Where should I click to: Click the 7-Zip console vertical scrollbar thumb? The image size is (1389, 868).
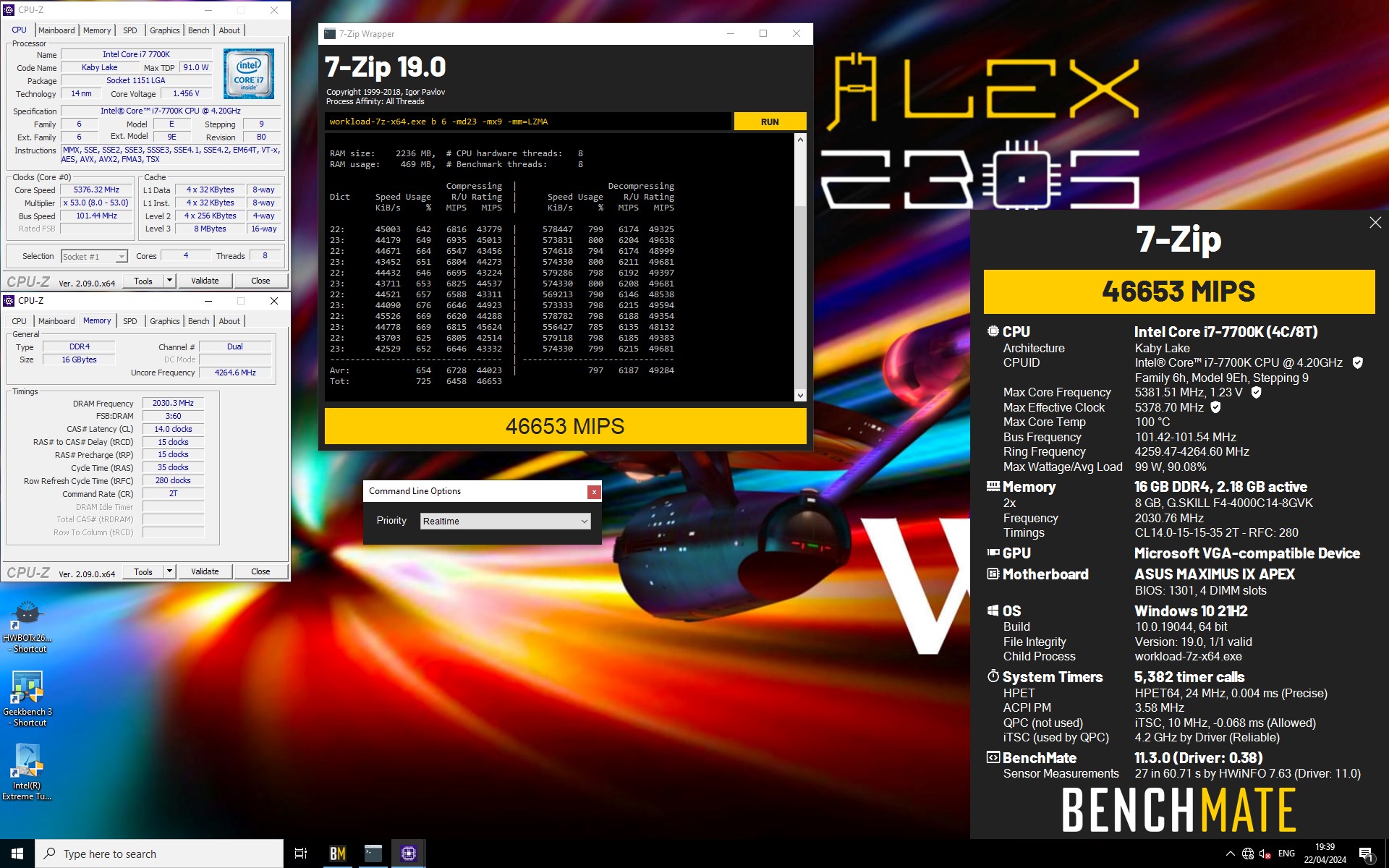[800, 299]
